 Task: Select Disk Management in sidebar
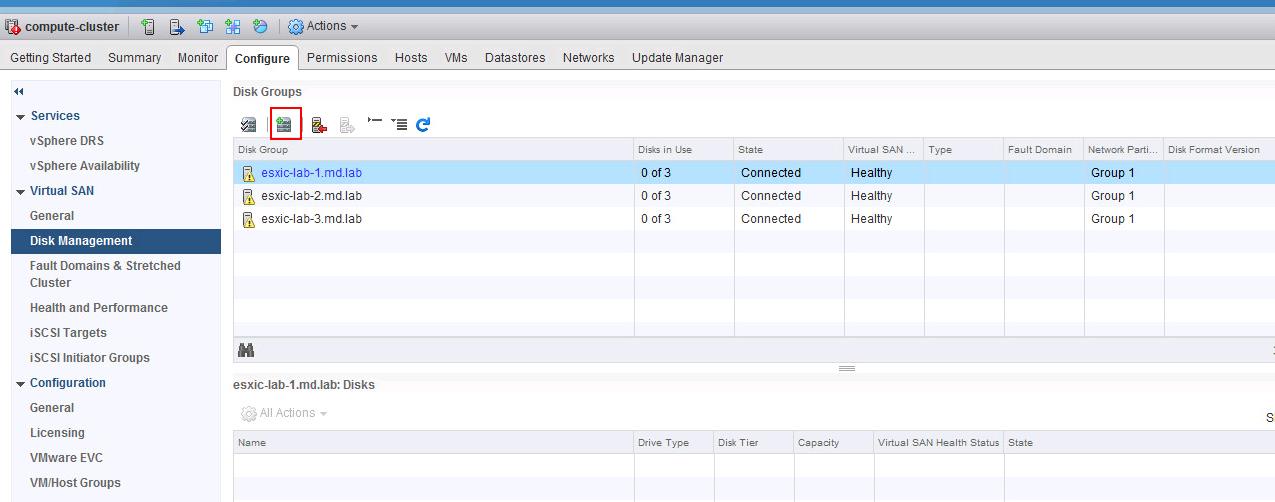pos(116,241)
